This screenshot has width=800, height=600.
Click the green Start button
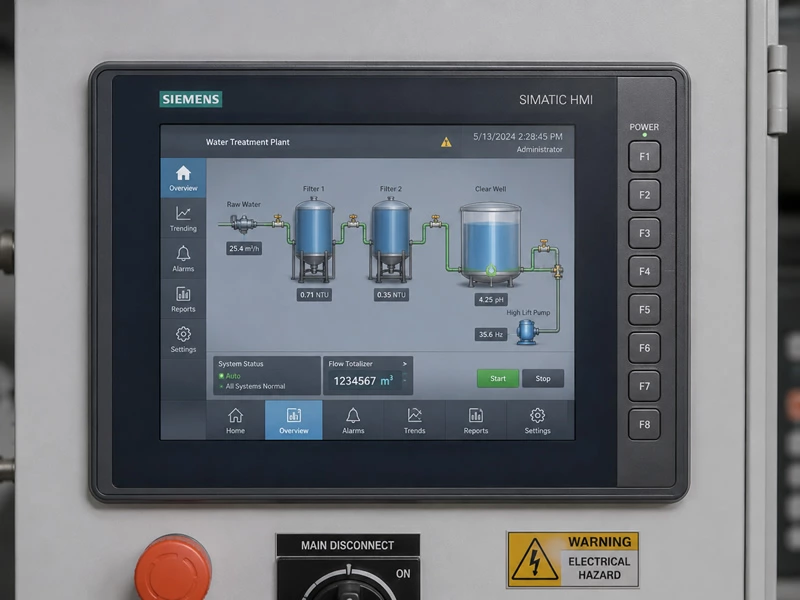click(498, 379)
